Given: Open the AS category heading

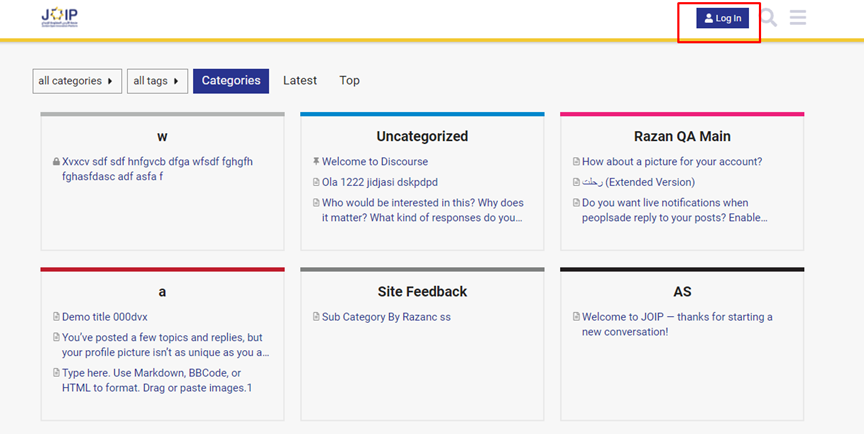Looking at the screenshot, I should tap(682, 292).
